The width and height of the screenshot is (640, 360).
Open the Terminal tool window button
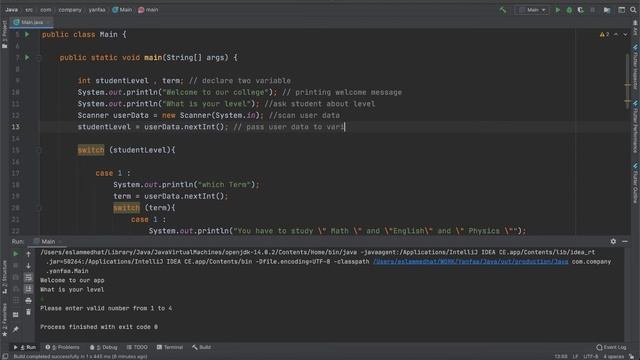pyautogui.click(x=170, y=347)
